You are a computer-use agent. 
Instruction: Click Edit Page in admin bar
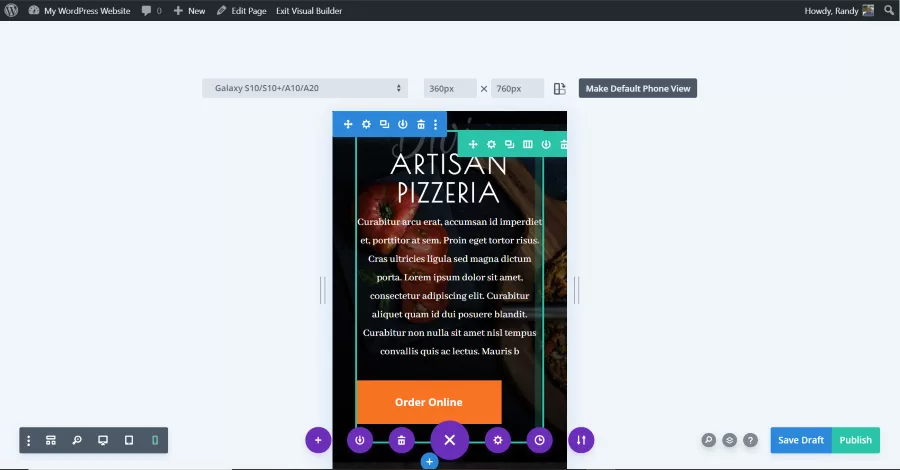point(242,10)
